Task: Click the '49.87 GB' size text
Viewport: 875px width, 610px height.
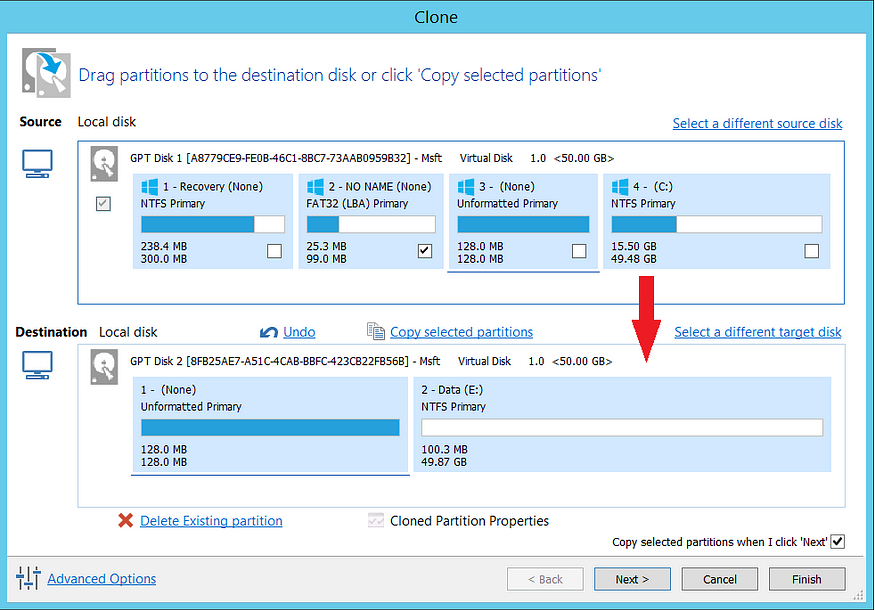Action: (444, 462)
